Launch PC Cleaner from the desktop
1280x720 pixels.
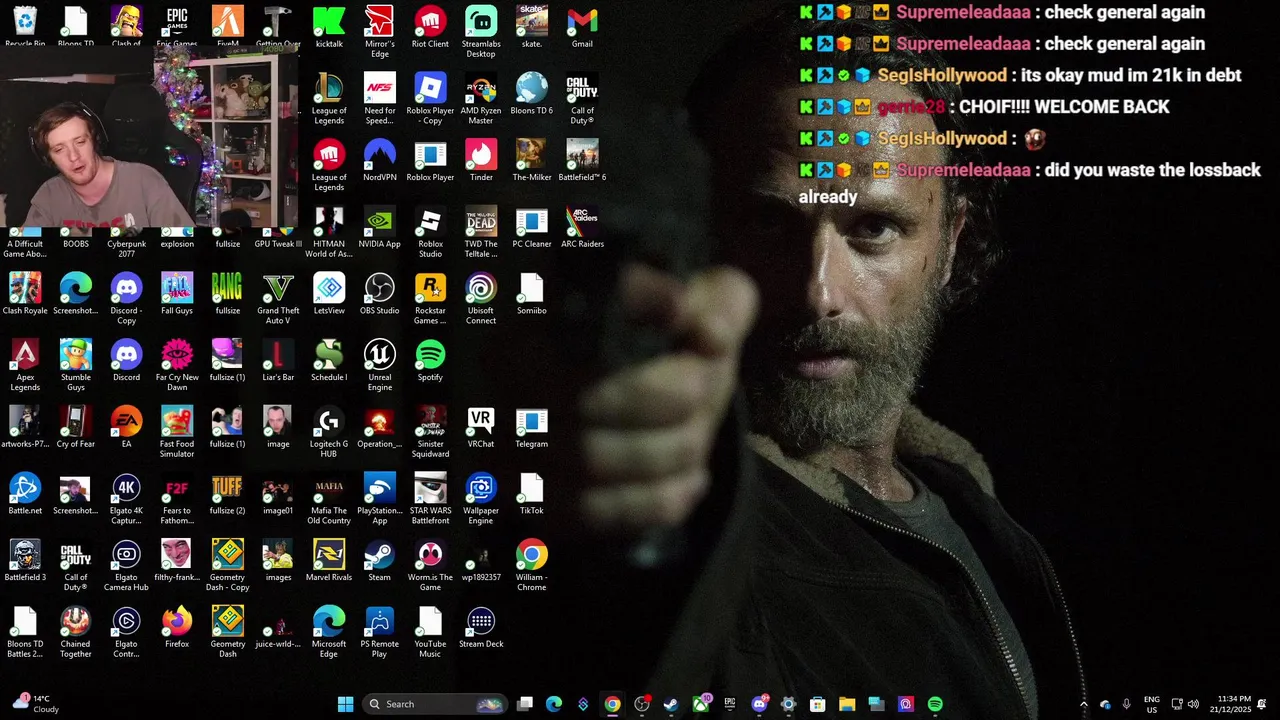[x=532, y=227]
